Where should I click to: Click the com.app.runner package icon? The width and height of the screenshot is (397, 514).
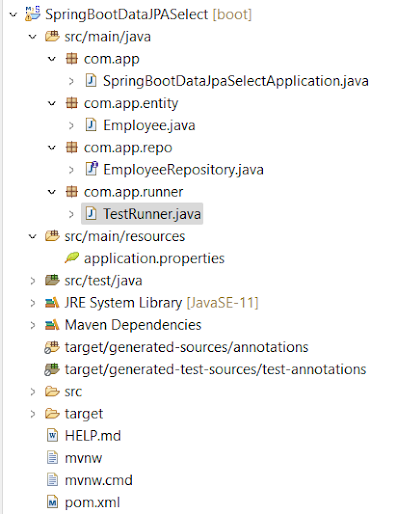pos(72,191)
